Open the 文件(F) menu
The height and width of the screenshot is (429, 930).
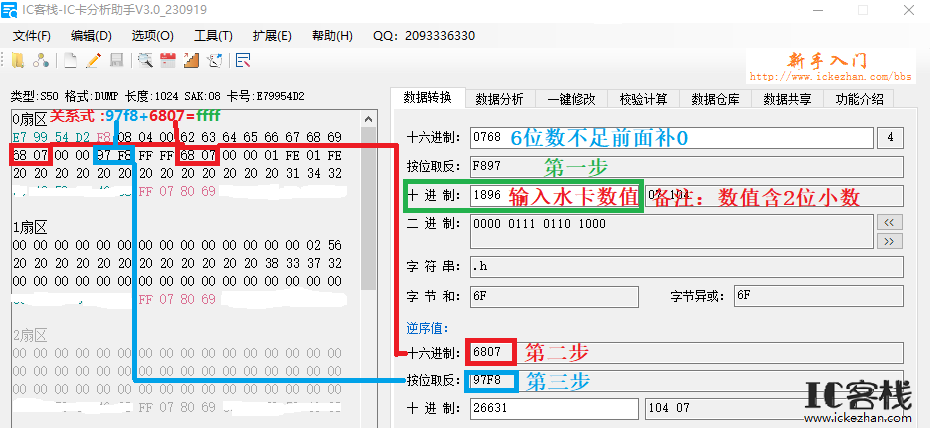tap(32, 36)
